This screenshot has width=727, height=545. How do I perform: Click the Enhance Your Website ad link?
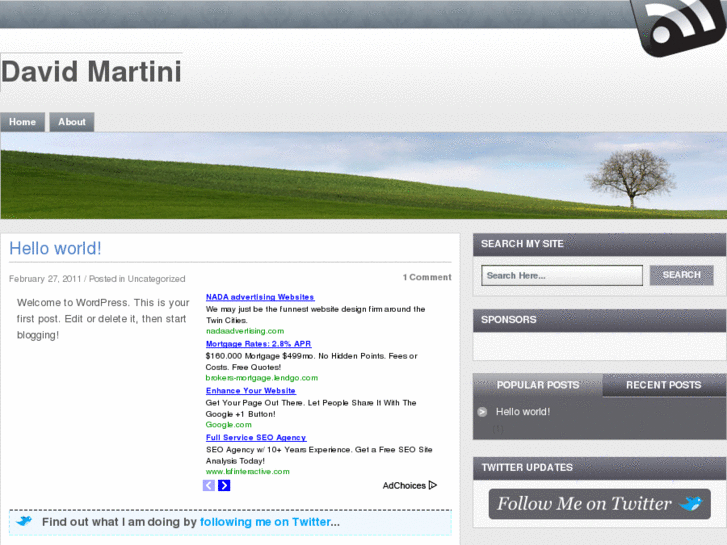[251, 391]
